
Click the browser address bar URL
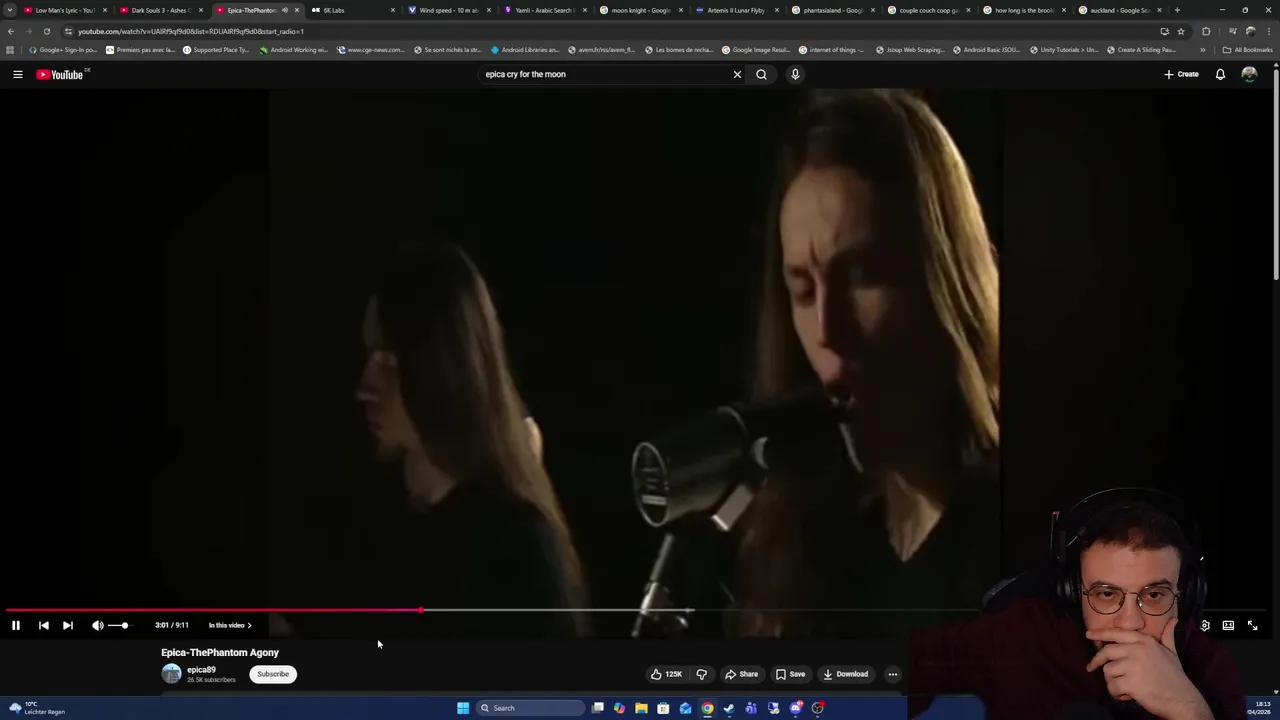[191, 31]
